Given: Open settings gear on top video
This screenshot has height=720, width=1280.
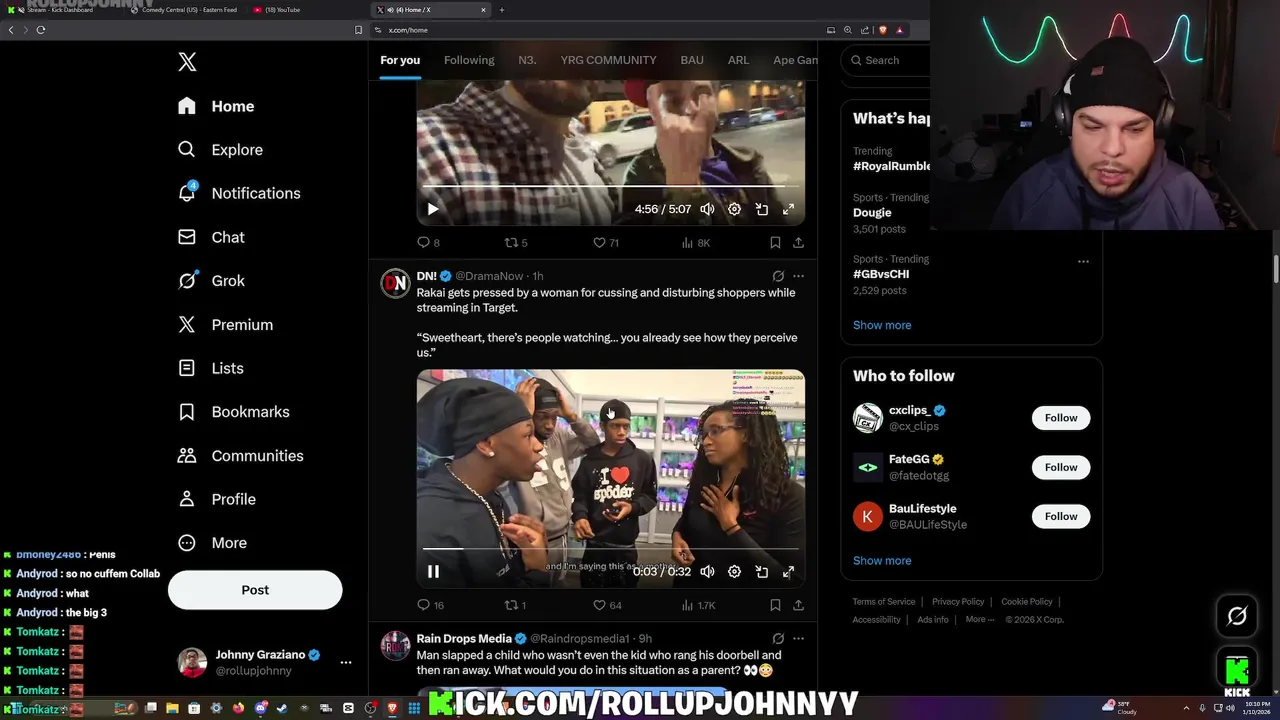Looking at the screenshot, I should click(x=734, y=209).
